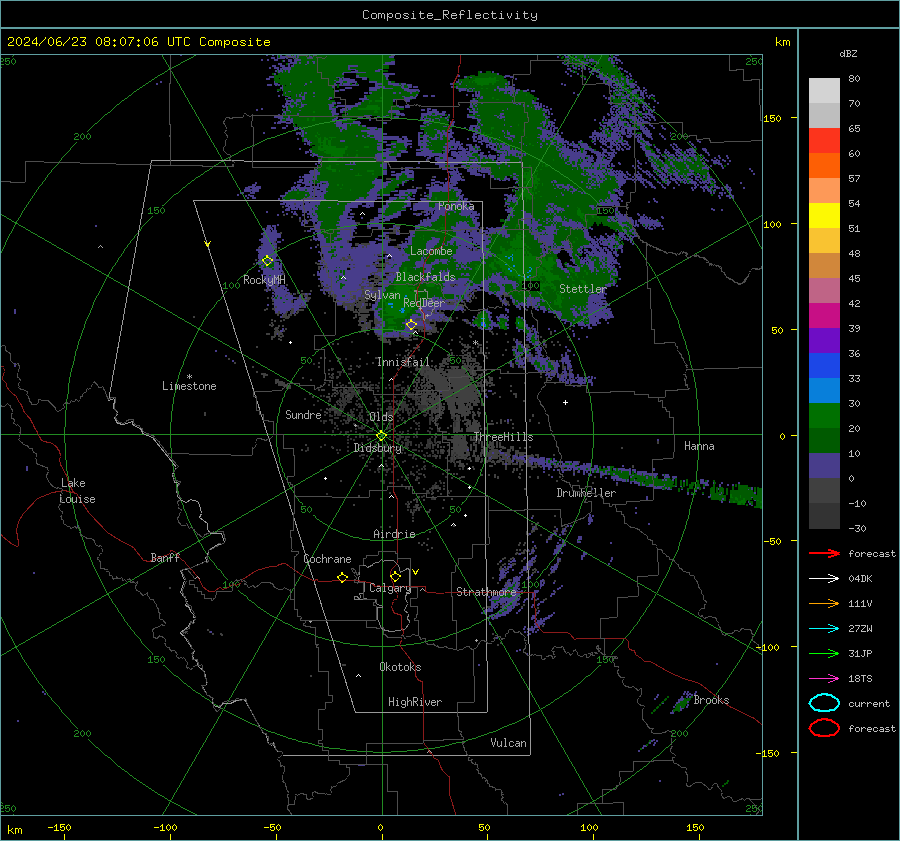Click the red 'forecast' ellipse legend icon
The width and height of the screenshot is (900, 841).
[824, 728]
